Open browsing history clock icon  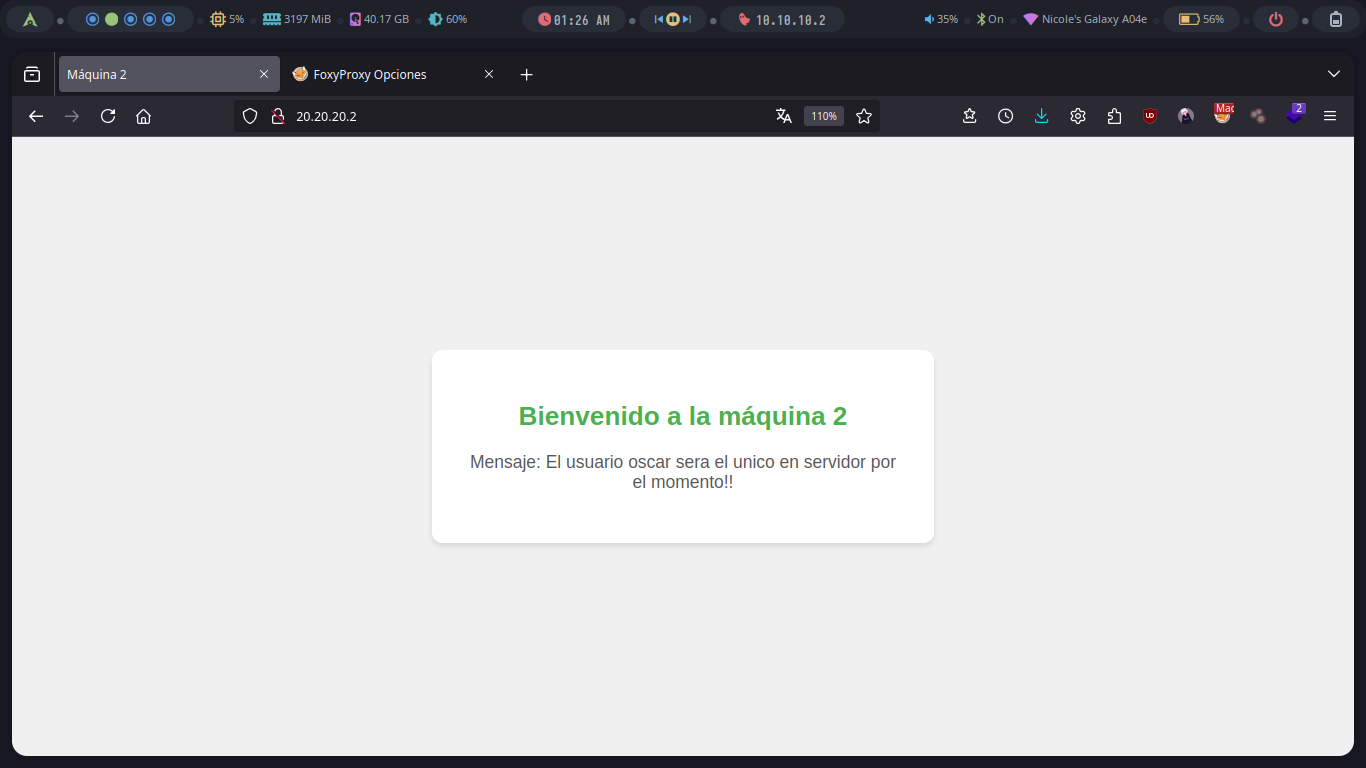pos(1005,116)
